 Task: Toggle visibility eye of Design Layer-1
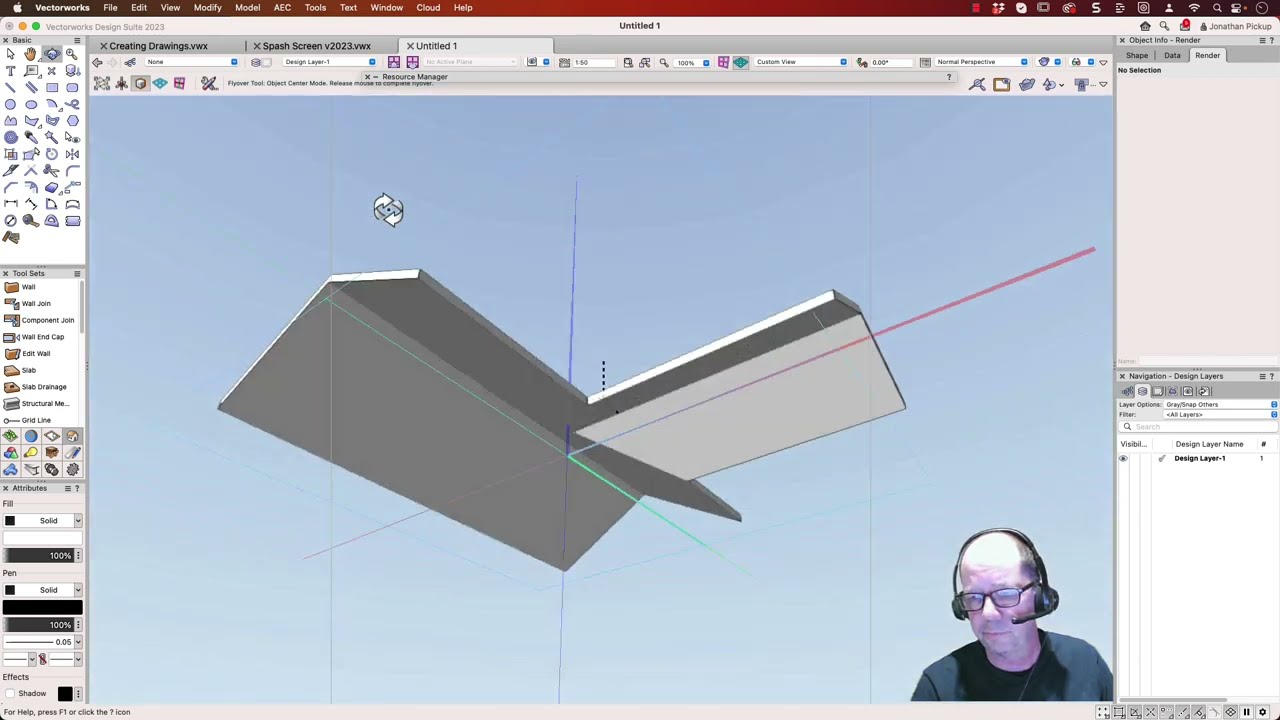coord(1123,458)
